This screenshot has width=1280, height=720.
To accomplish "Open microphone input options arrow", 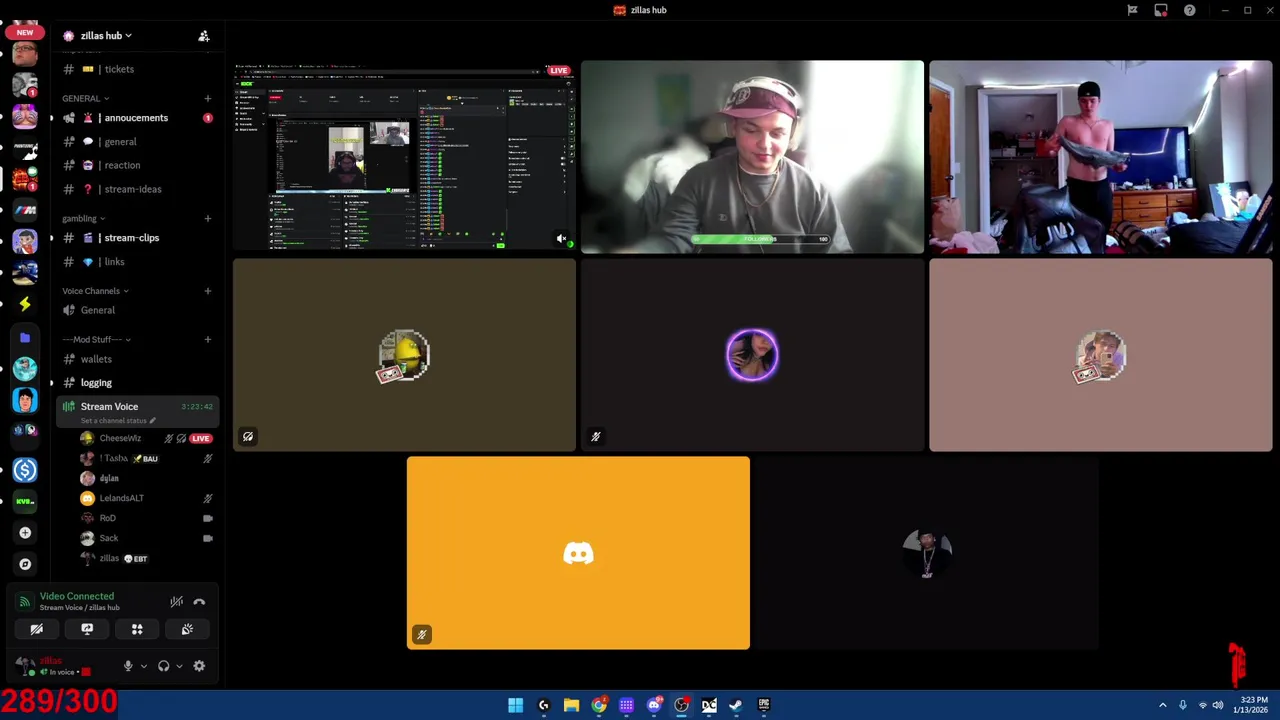I will 143,666.
